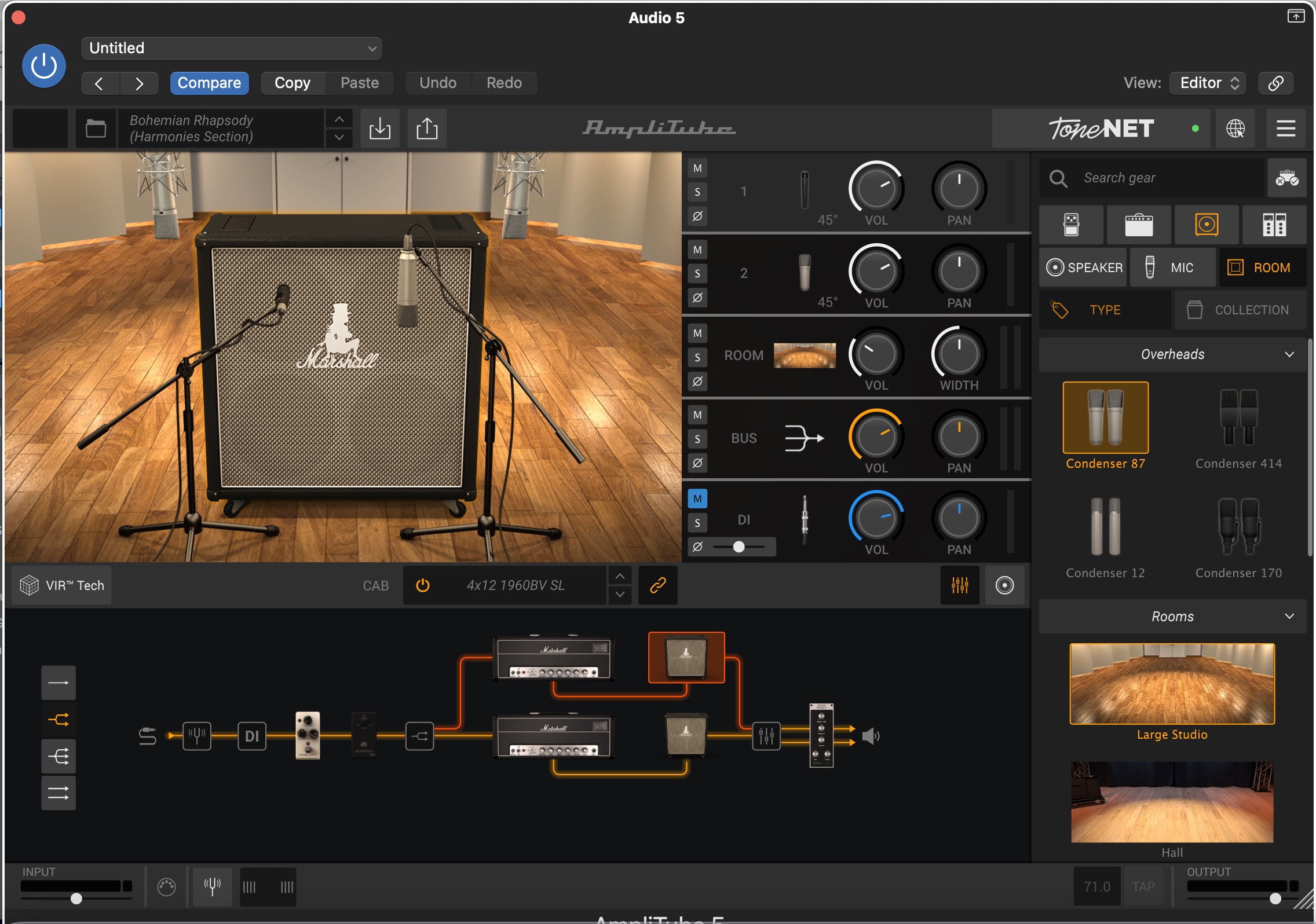Adjust the DI phase delay slider
Image resolution: width=1316 pixels, height=924 pixels.
coord(739,547)
